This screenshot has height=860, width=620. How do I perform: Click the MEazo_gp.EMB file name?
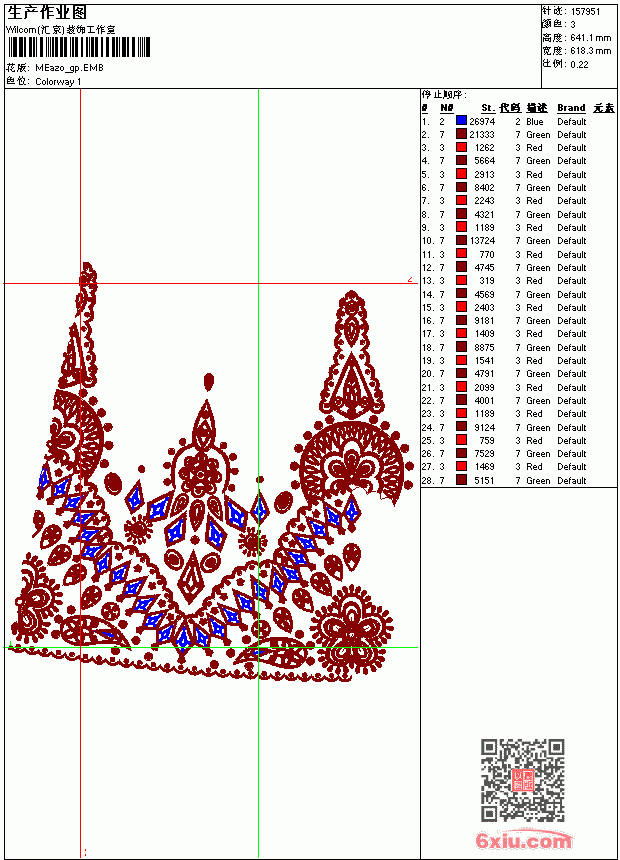pos(69,68)
